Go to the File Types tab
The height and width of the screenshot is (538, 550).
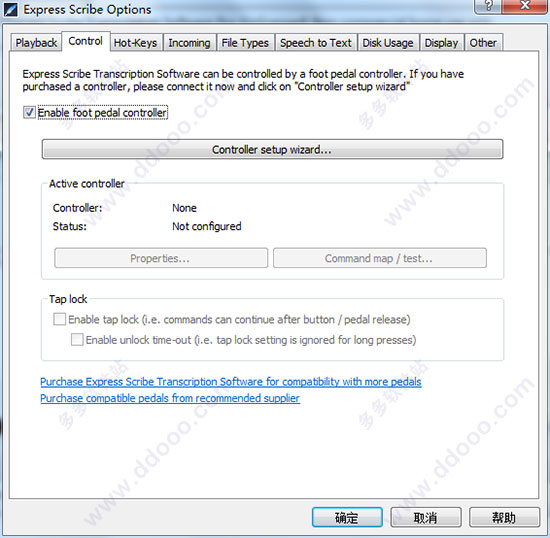coord(245,43)
